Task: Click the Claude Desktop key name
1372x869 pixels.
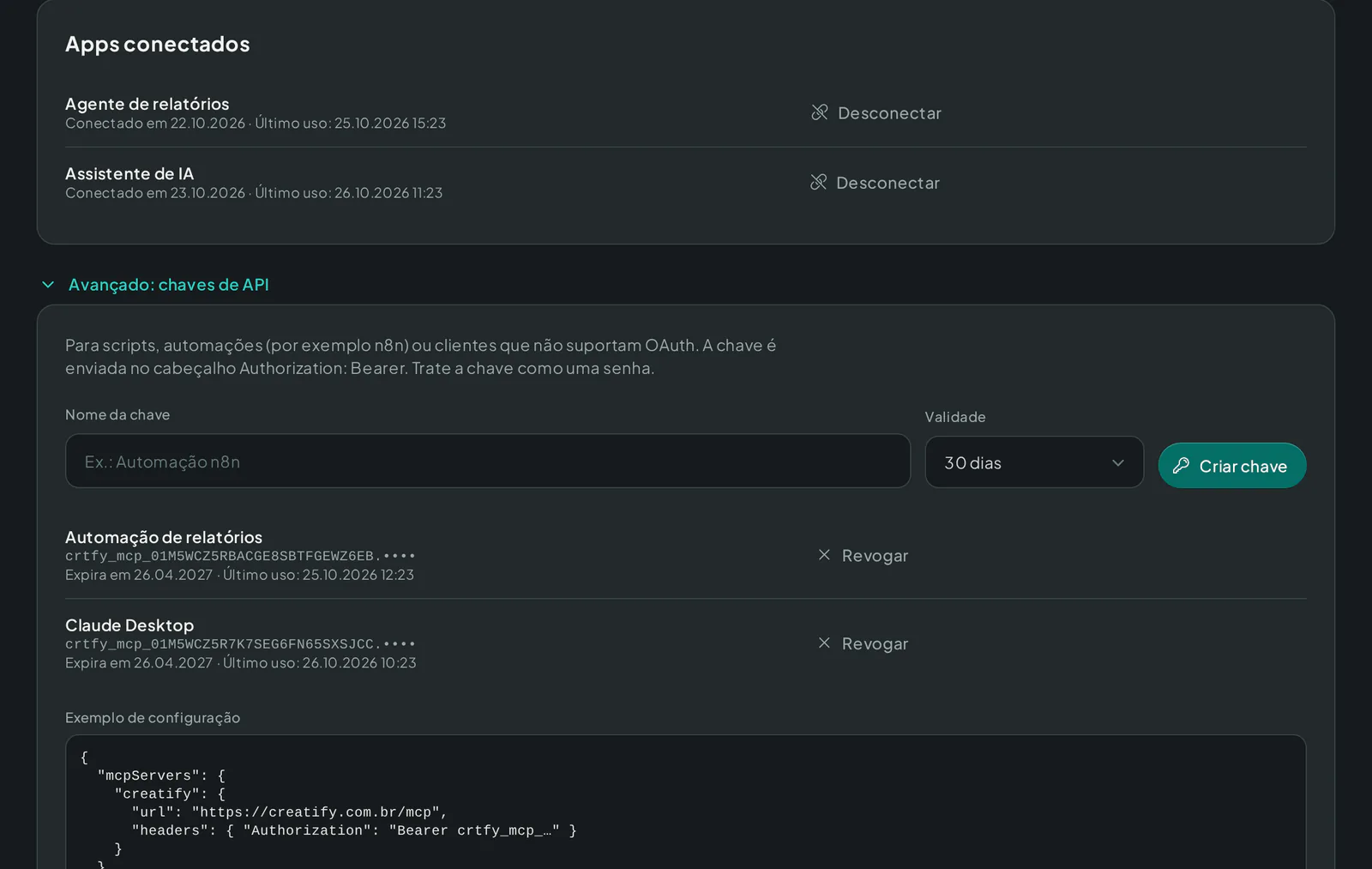Action: (x=129, y=625)
